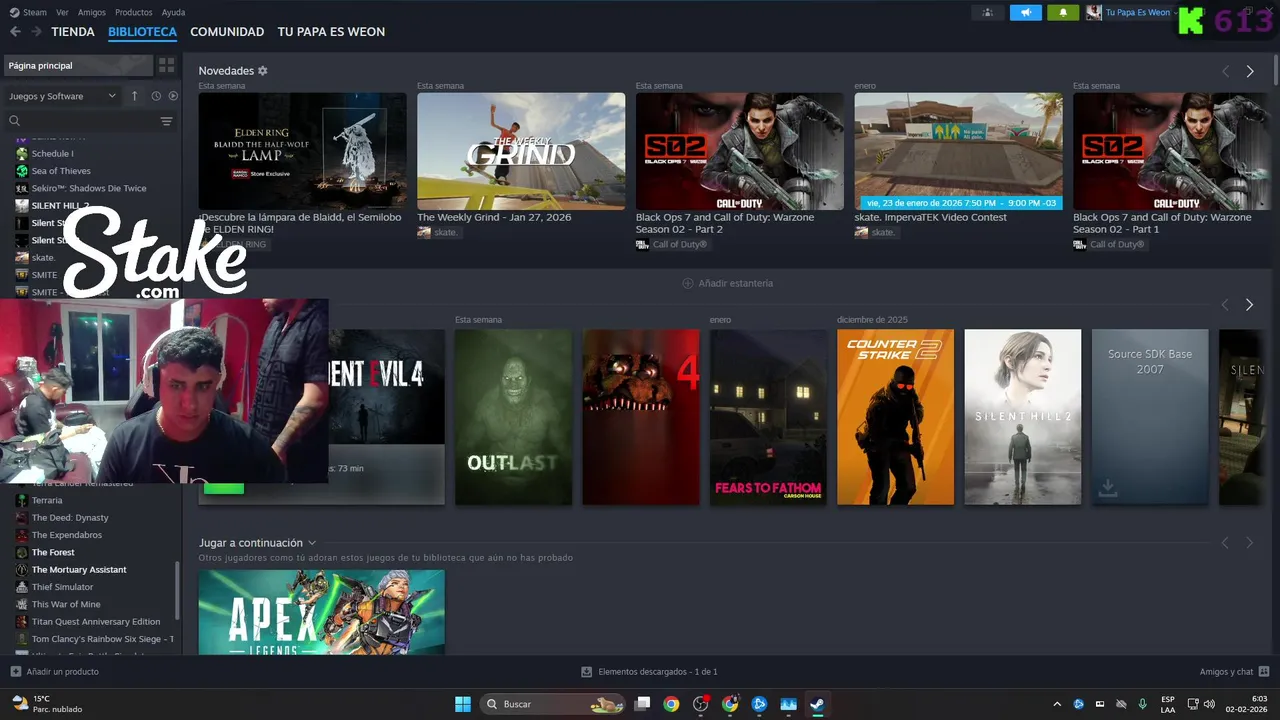Open the Ayuda menu
The height and width of the screenshot is (720, 1280).
(x=173, y=13)
